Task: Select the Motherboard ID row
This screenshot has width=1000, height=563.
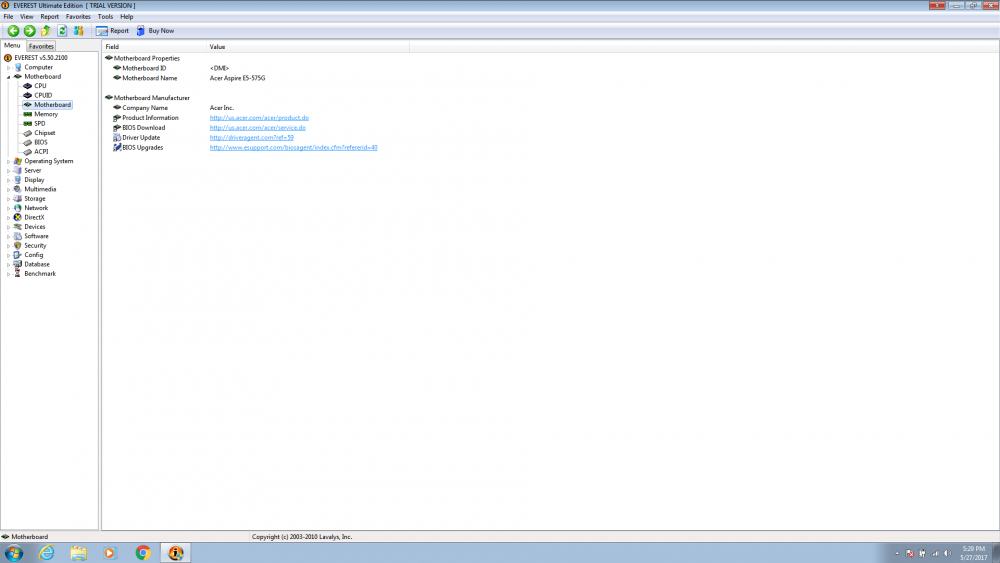Action: pyautogui.click(x=172, y=68)
